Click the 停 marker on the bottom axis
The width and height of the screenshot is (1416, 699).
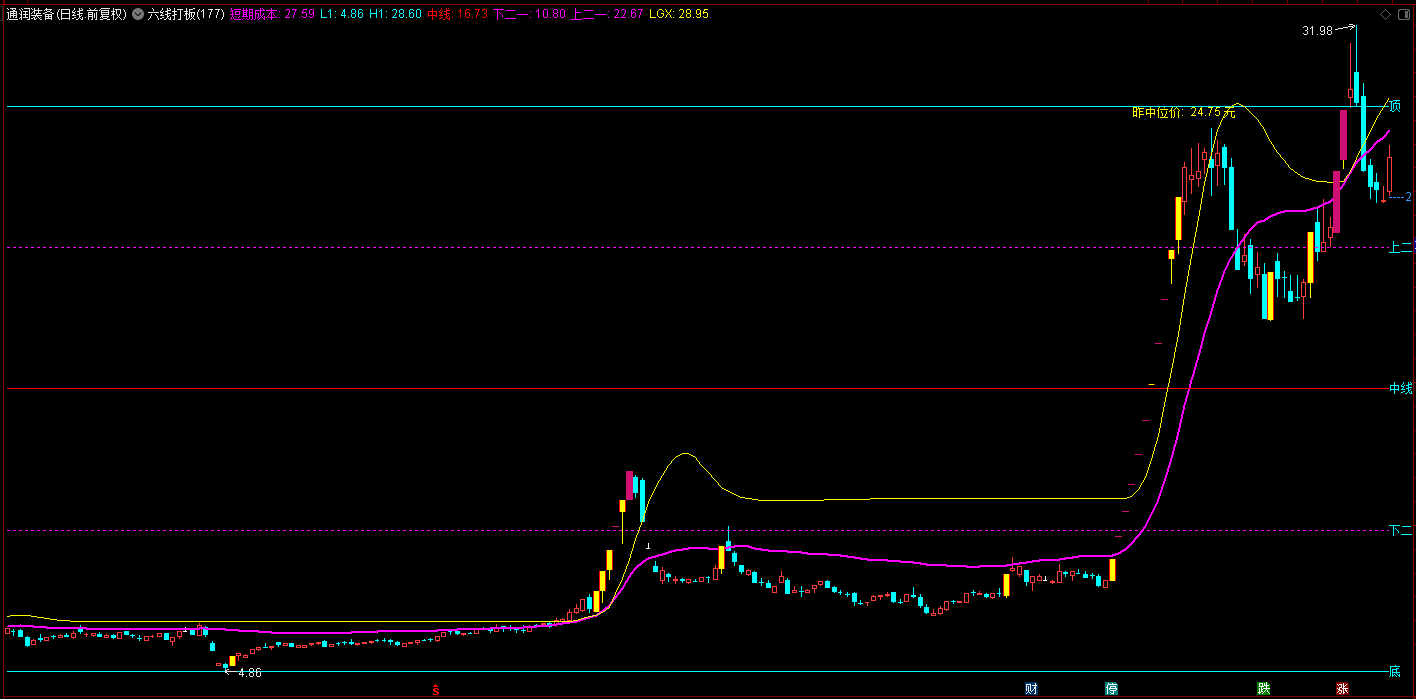1111,688
